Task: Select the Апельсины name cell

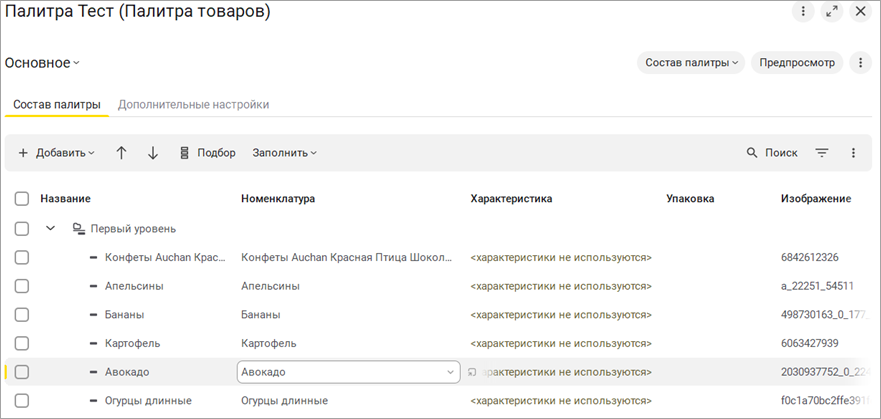Action: (x=134, y=286)
